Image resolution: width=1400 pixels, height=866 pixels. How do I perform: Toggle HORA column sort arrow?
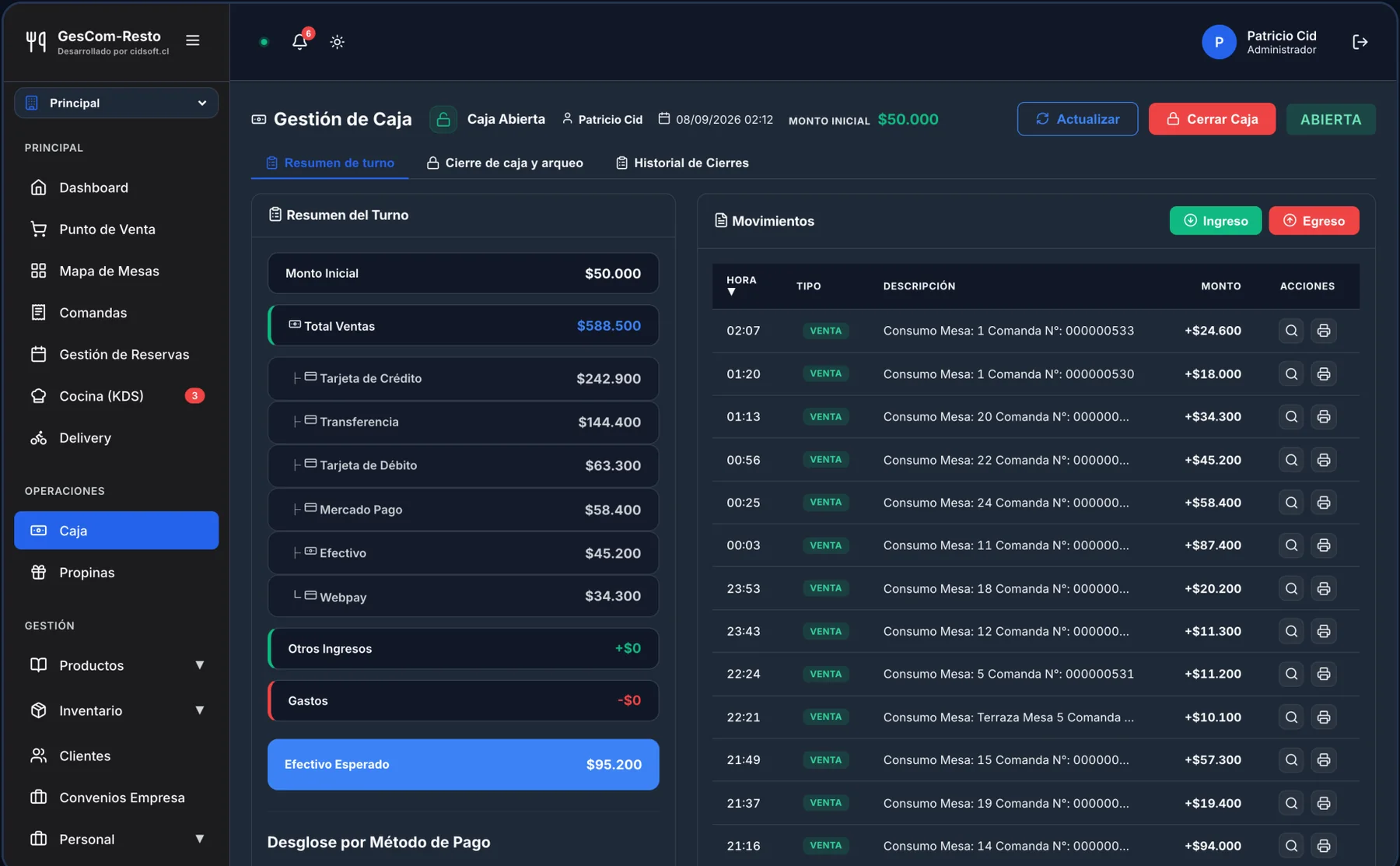731,292
